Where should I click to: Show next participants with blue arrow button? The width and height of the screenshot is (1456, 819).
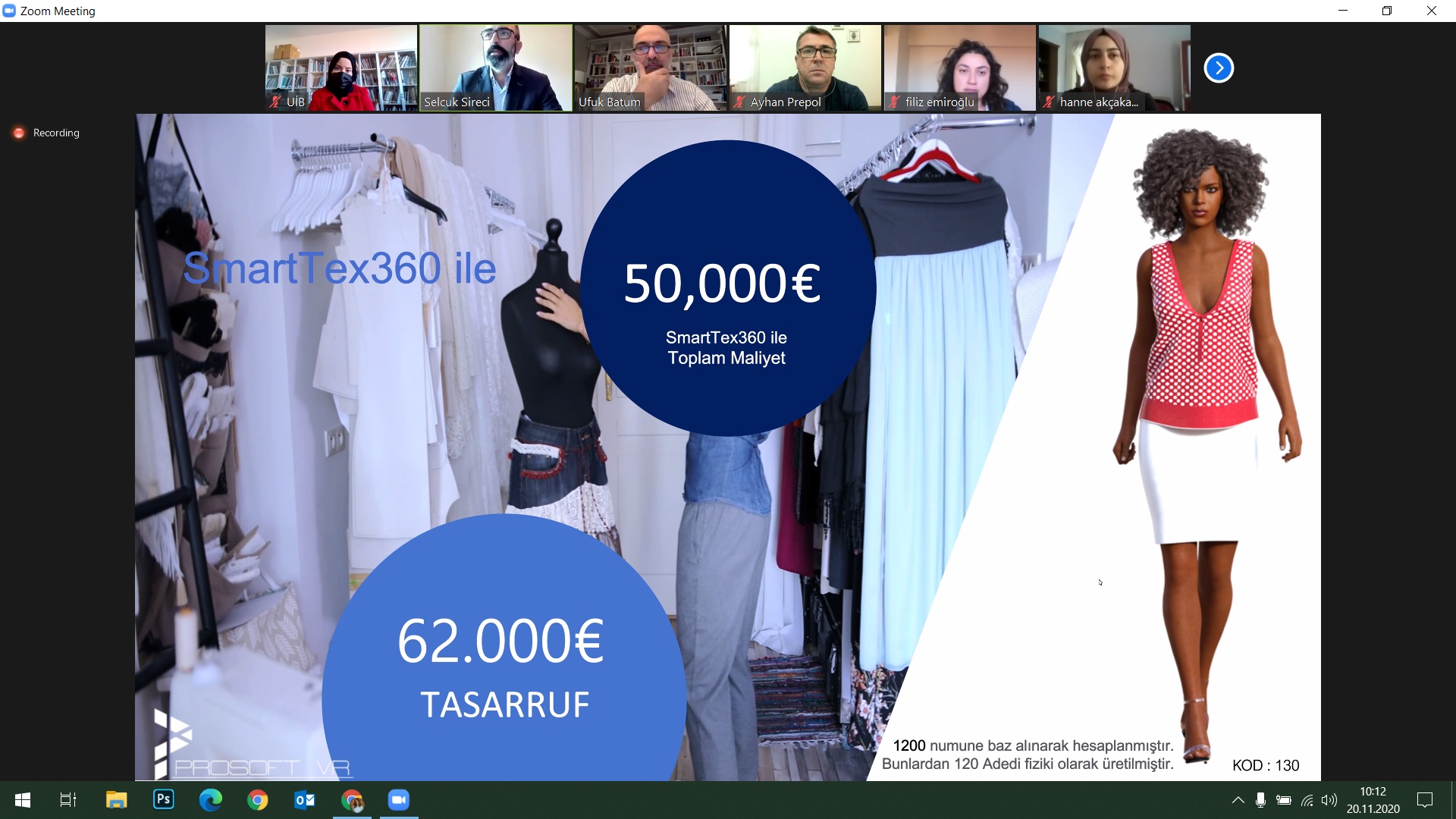coord(1219,68)
